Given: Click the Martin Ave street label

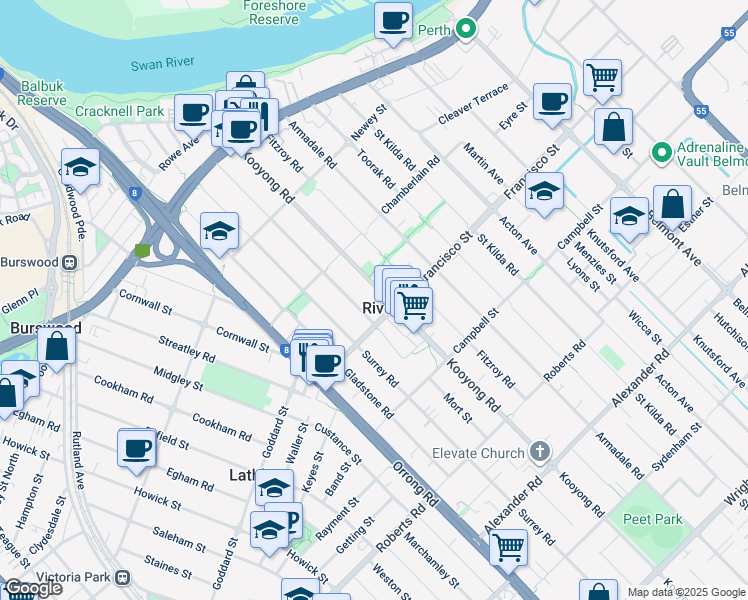Looking at the screenshot, I should 484,164.
